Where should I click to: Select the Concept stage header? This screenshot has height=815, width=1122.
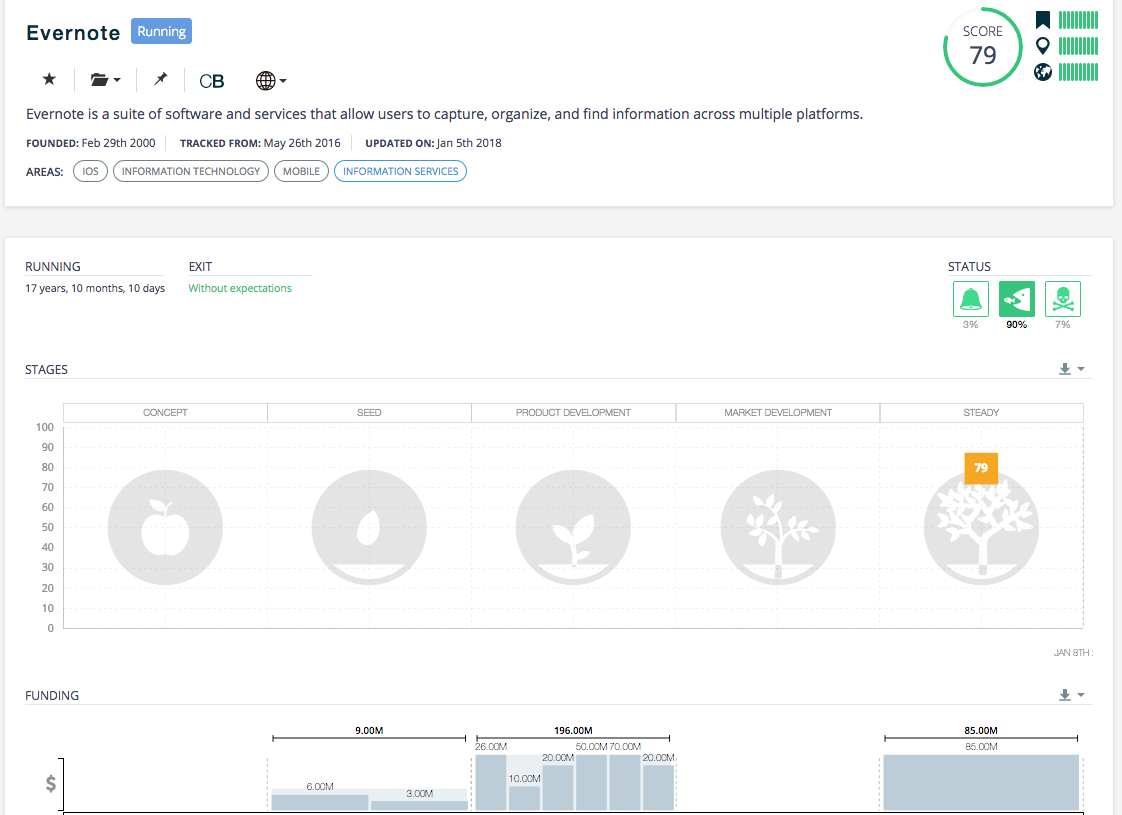click(165, 413)
